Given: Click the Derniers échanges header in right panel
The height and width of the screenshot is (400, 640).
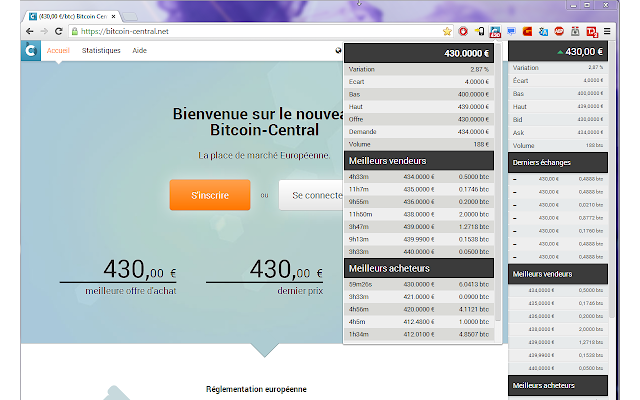Looking at the screenshot, I should click(558, 162).
